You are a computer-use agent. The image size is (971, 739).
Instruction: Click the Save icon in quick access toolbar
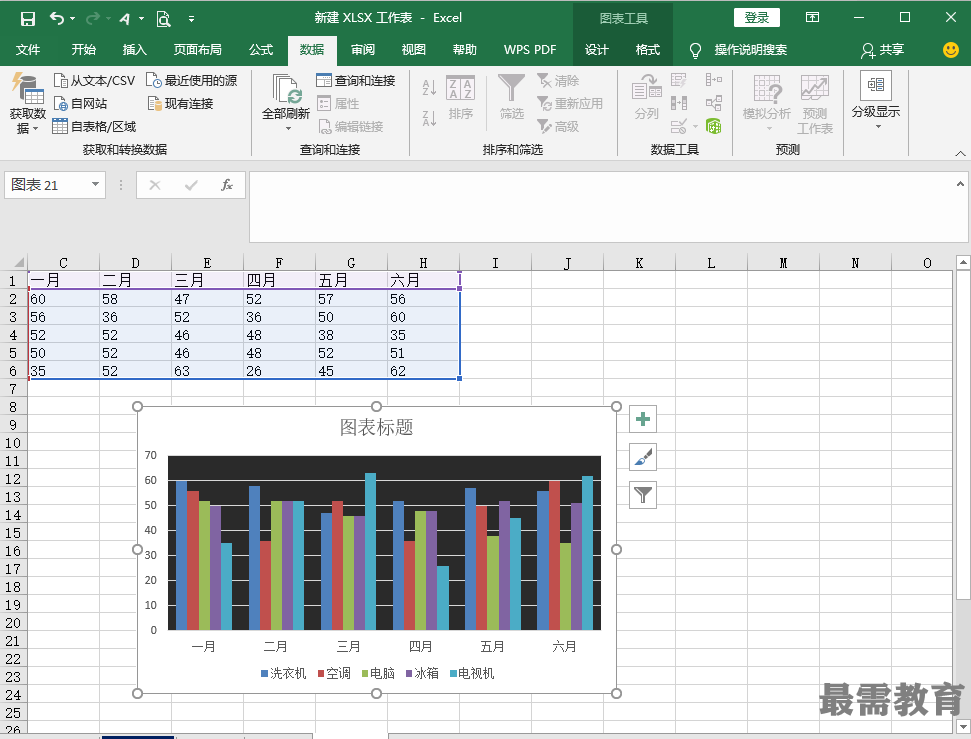pyautogui.click(x=28, y=19)
